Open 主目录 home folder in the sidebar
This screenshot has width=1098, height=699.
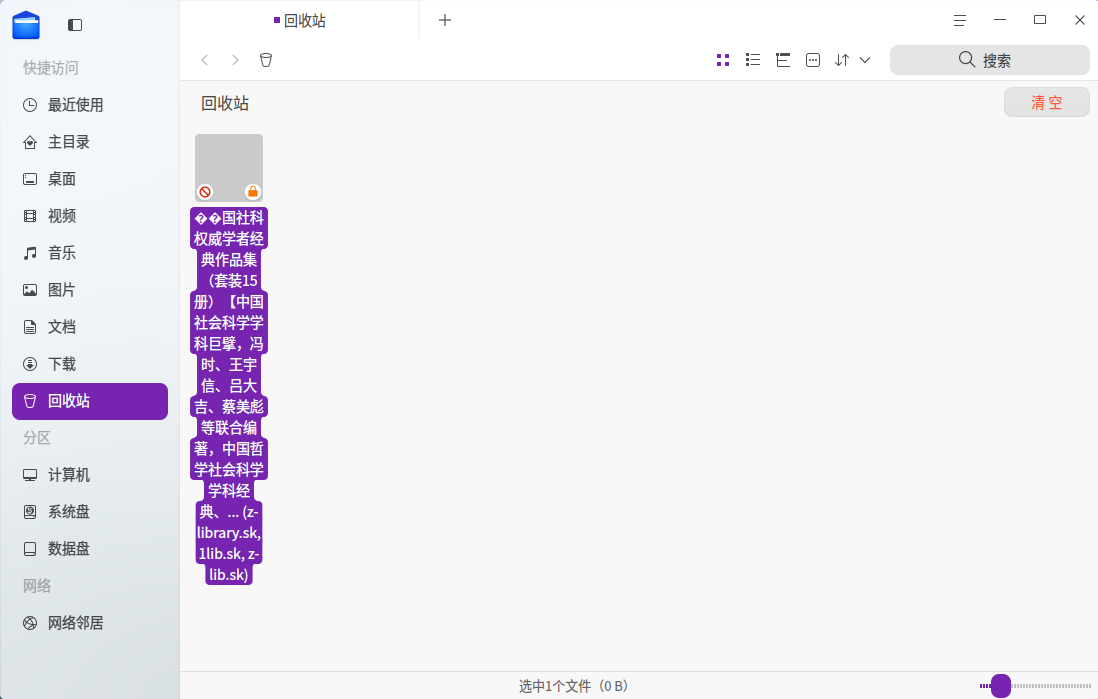pyautogui.click(x=90, y=142)
